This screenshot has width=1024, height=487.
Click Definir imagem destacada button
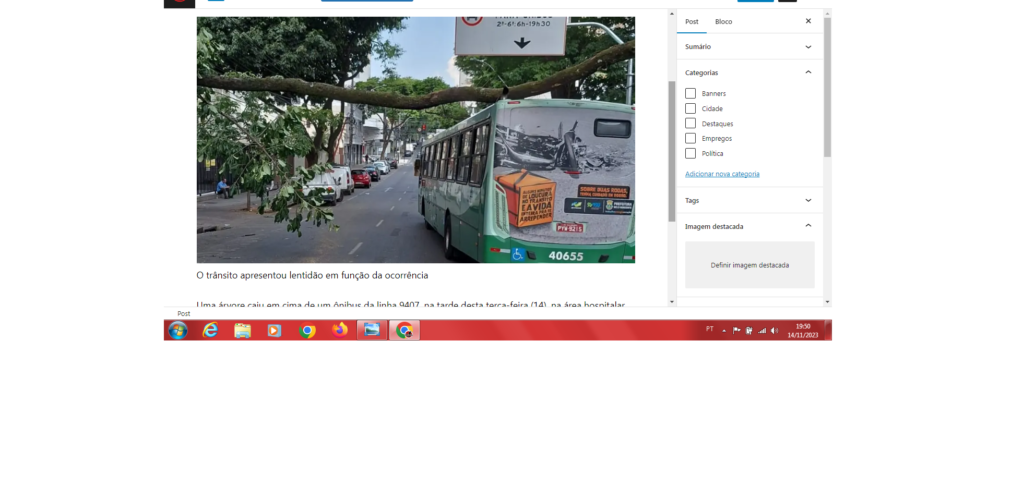(750, 265)
